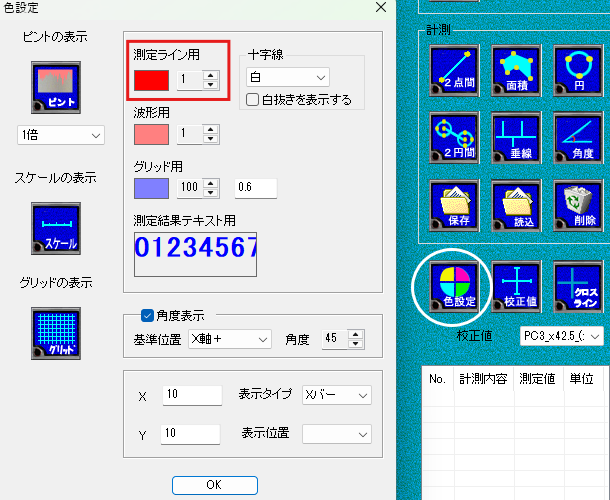Screen dimensions: 610x500
Task: Click the 測定ライン用 width number field
Action: (190, 81)
